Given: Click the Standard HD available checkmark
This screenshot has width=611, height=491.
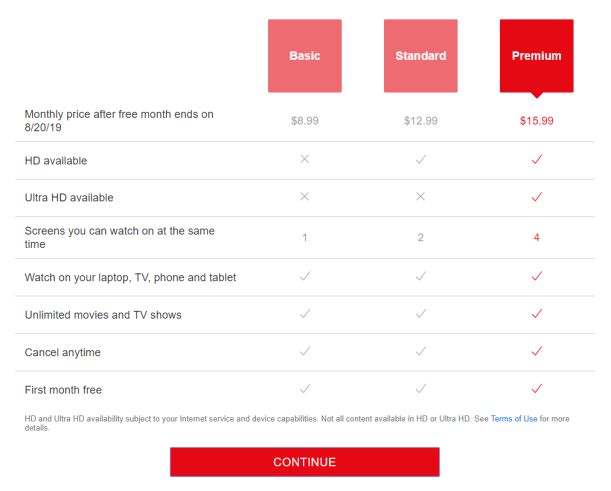Looking at the screenshot, I should coord(420,159).
